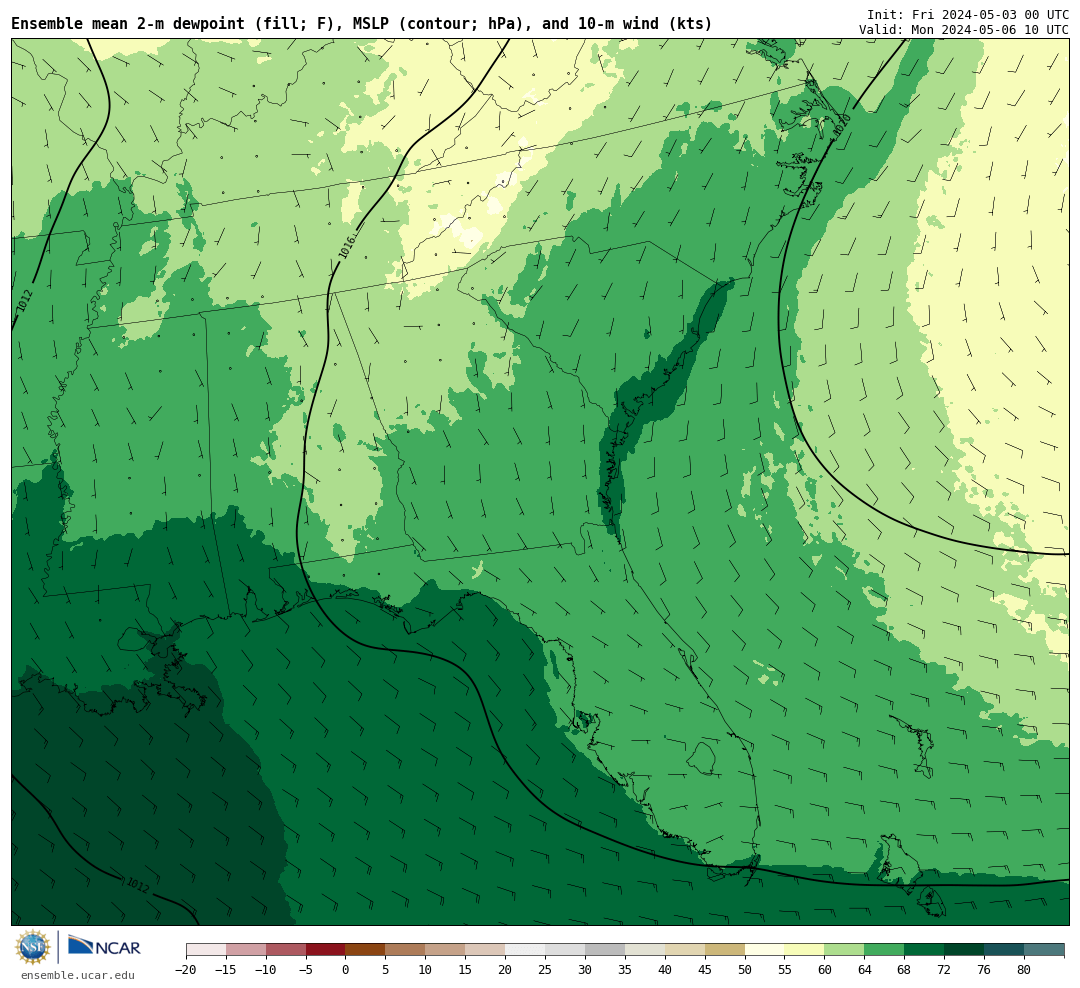Pick the dark red -5 to 0 swatch
1080x988 pixels.
326,949
